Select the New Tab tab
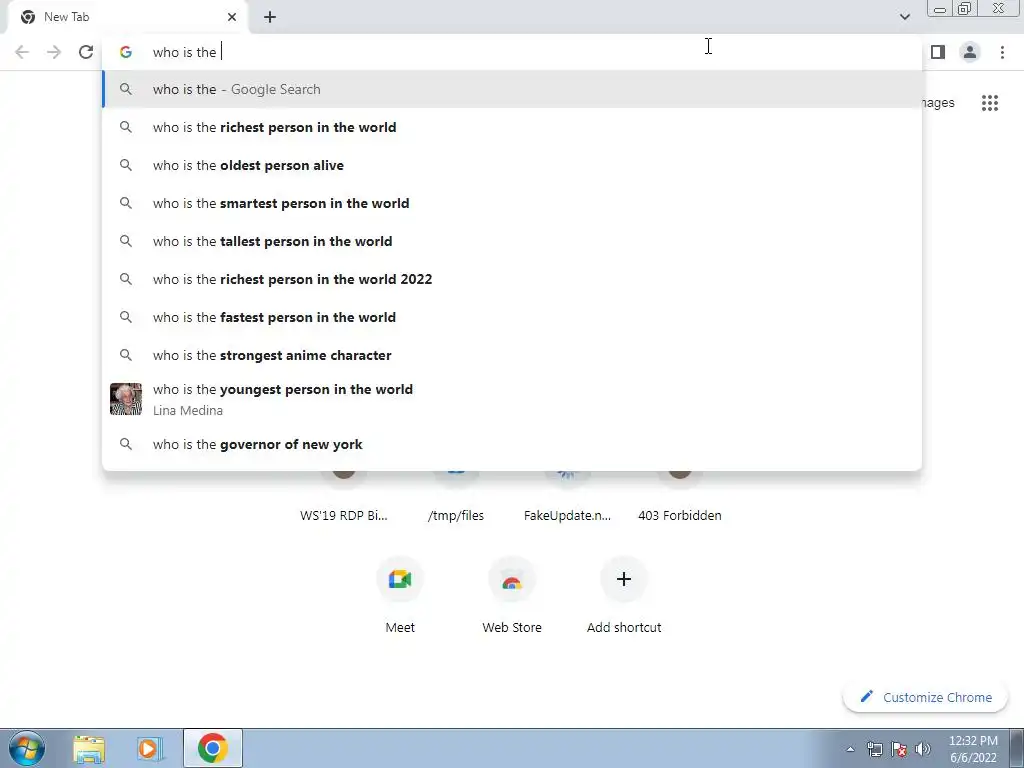 [128, 17]
